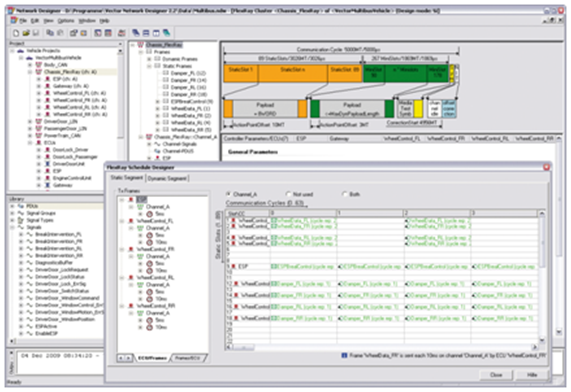Click the ESP node icon in Tx Frames
Screen dimensions: 571x392
pos(131,200)
